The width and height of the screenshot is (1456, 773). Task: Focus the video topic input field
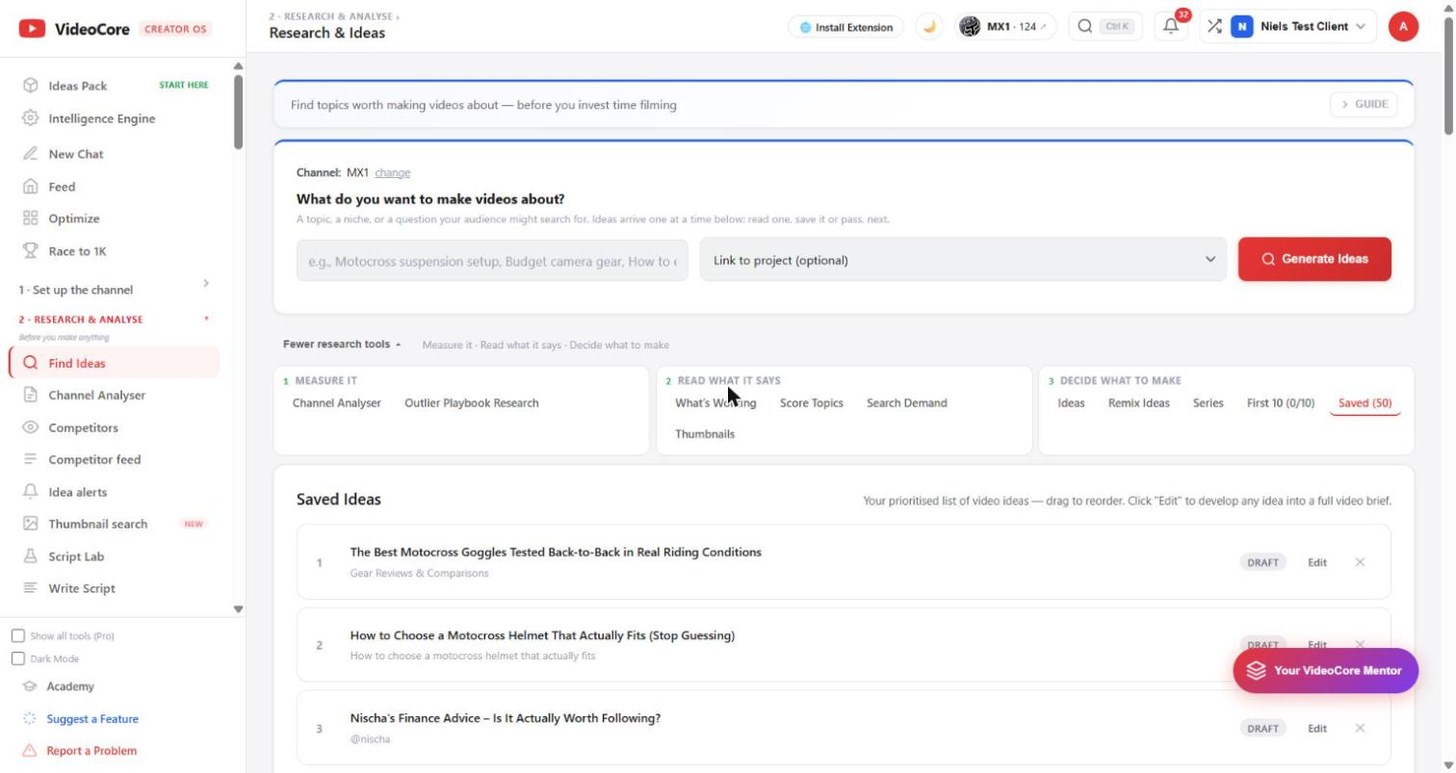[x=492, y=260]
